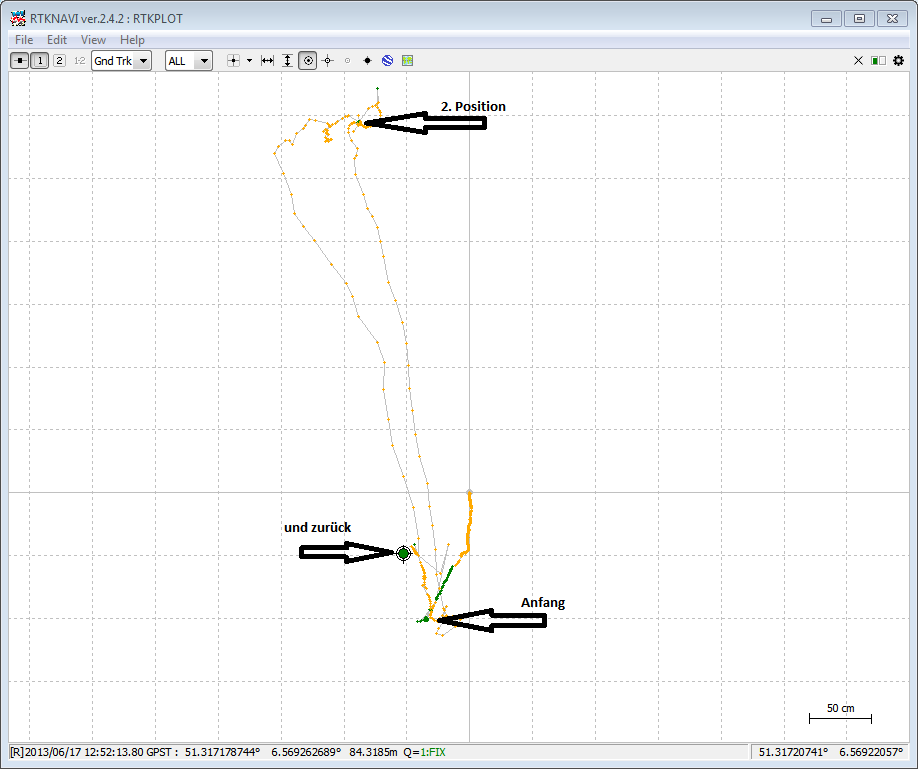Screen dimensions: 918x769
Task: Toggle solution 2 display button
Action: pyautogui.click(x=59, y=61)
